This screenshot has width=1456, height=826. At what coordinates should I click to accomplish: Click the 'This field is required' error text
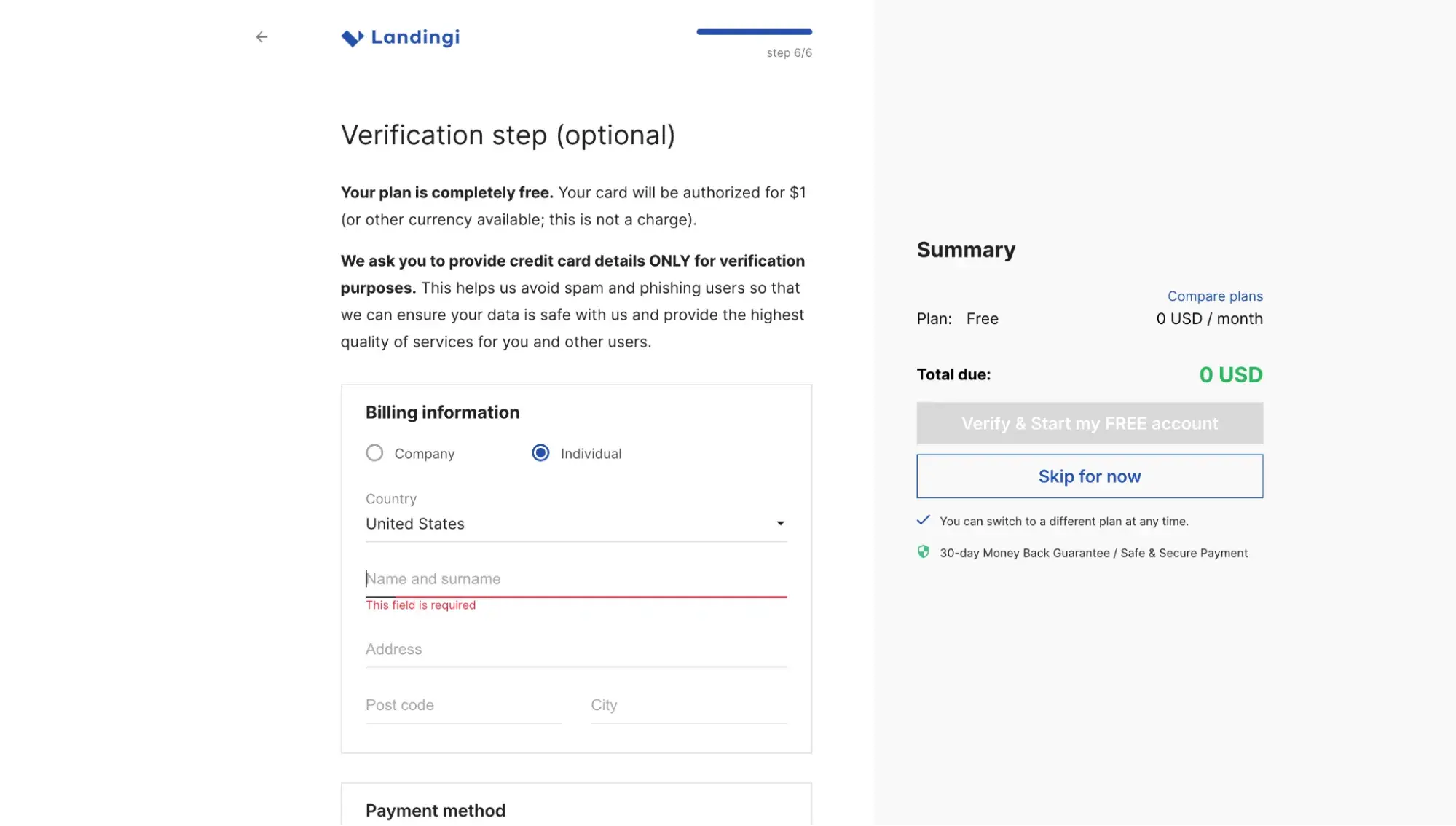click(420, 605)
